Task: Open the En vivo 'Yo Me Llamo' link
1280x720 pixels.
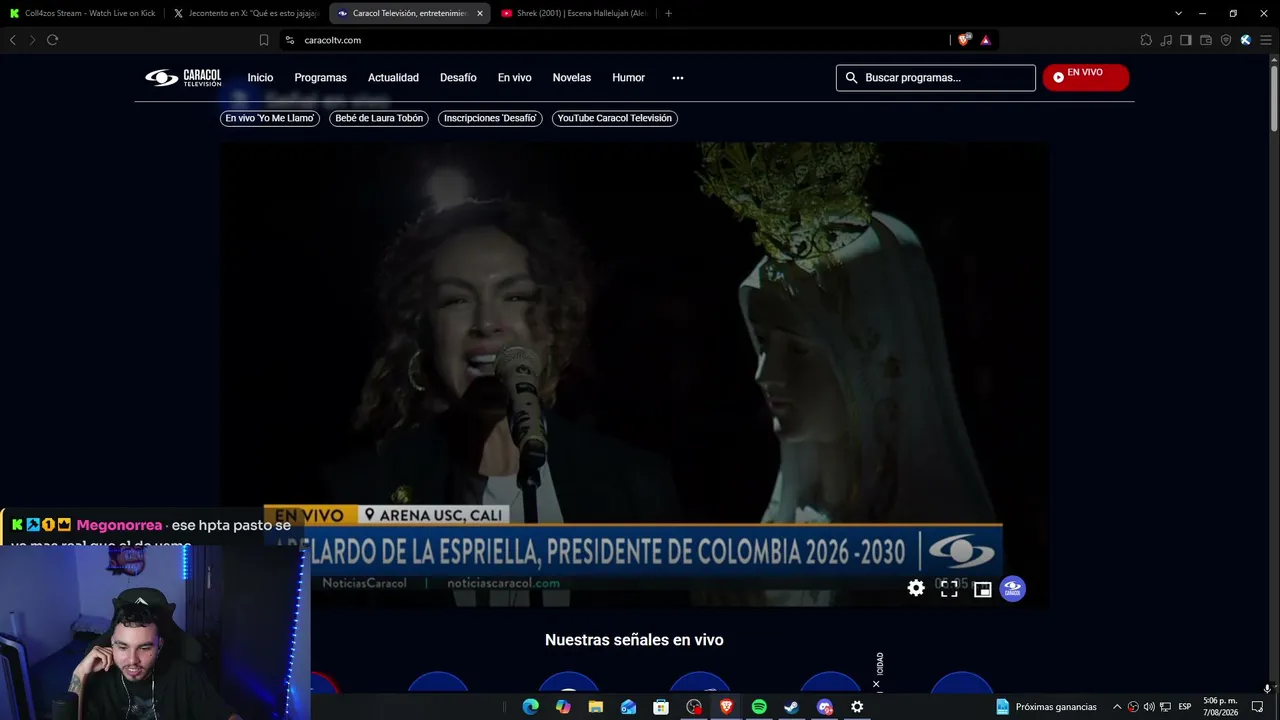Action: pyautogui.click(x=270, y=118)
